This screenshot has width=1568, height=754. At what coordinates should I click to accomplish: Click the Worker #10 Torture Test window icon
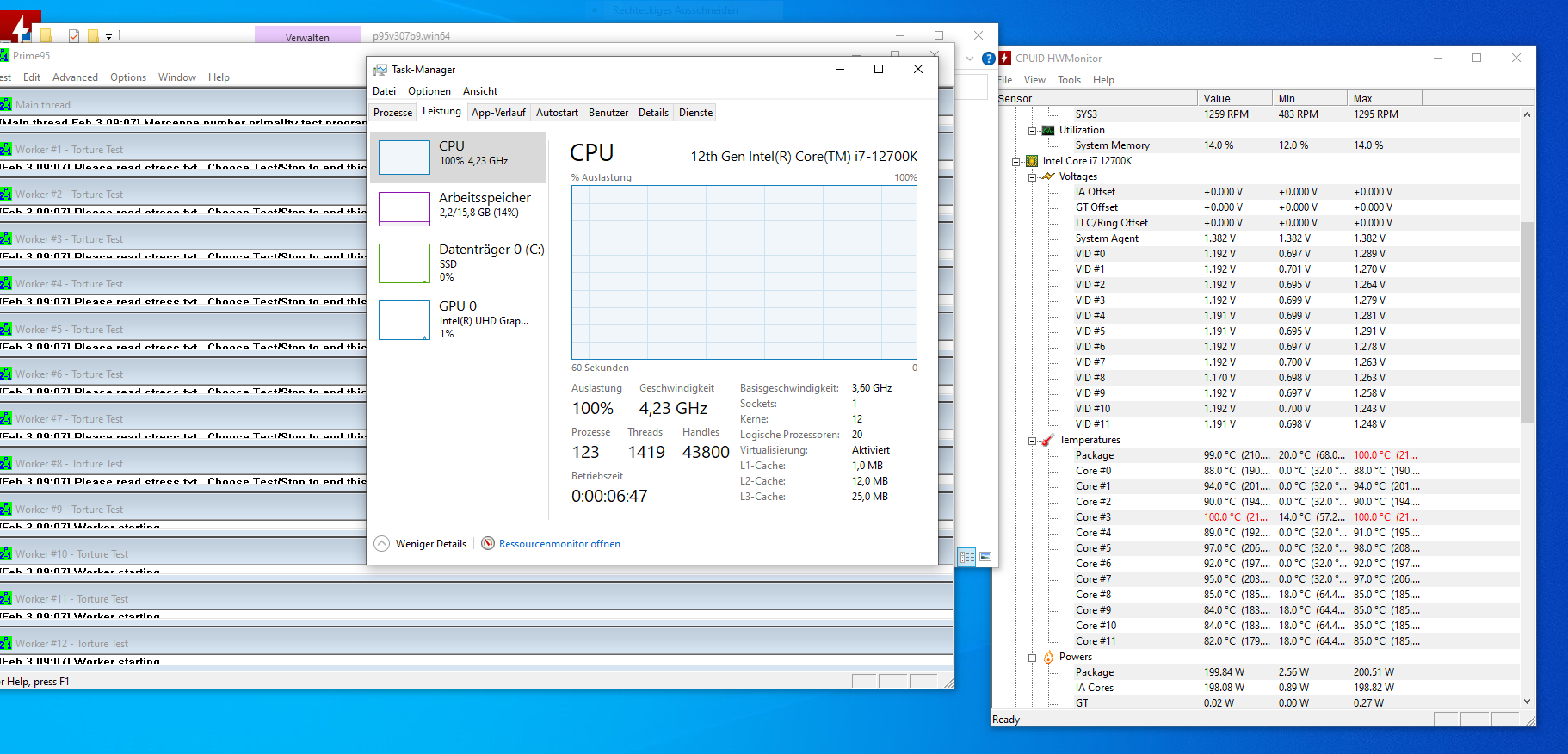5,554
